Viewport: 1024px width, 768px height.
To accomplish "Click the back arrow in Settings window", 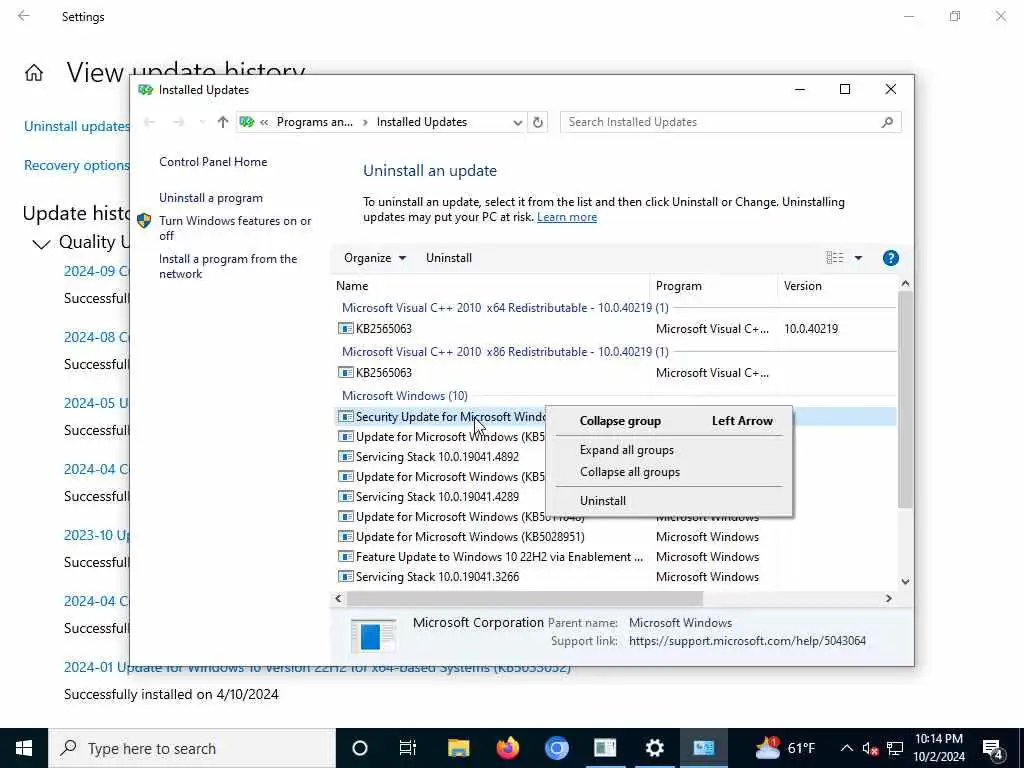I will click(24, 16).
